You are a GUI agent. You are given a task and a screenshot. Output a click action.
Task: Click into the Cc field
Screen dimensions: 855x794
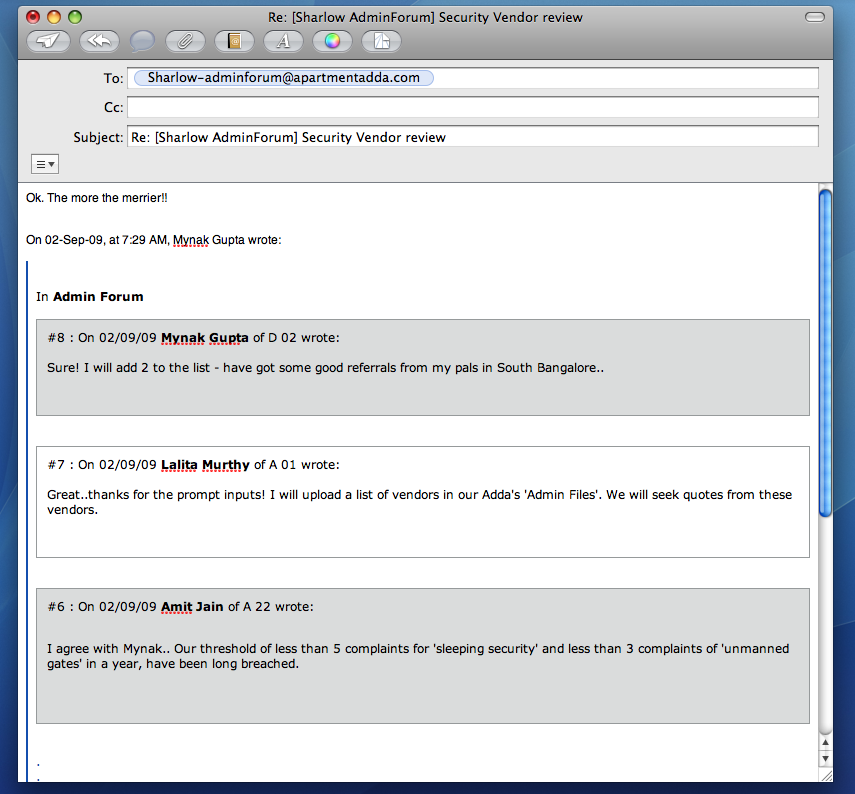[x=473, y=107]
